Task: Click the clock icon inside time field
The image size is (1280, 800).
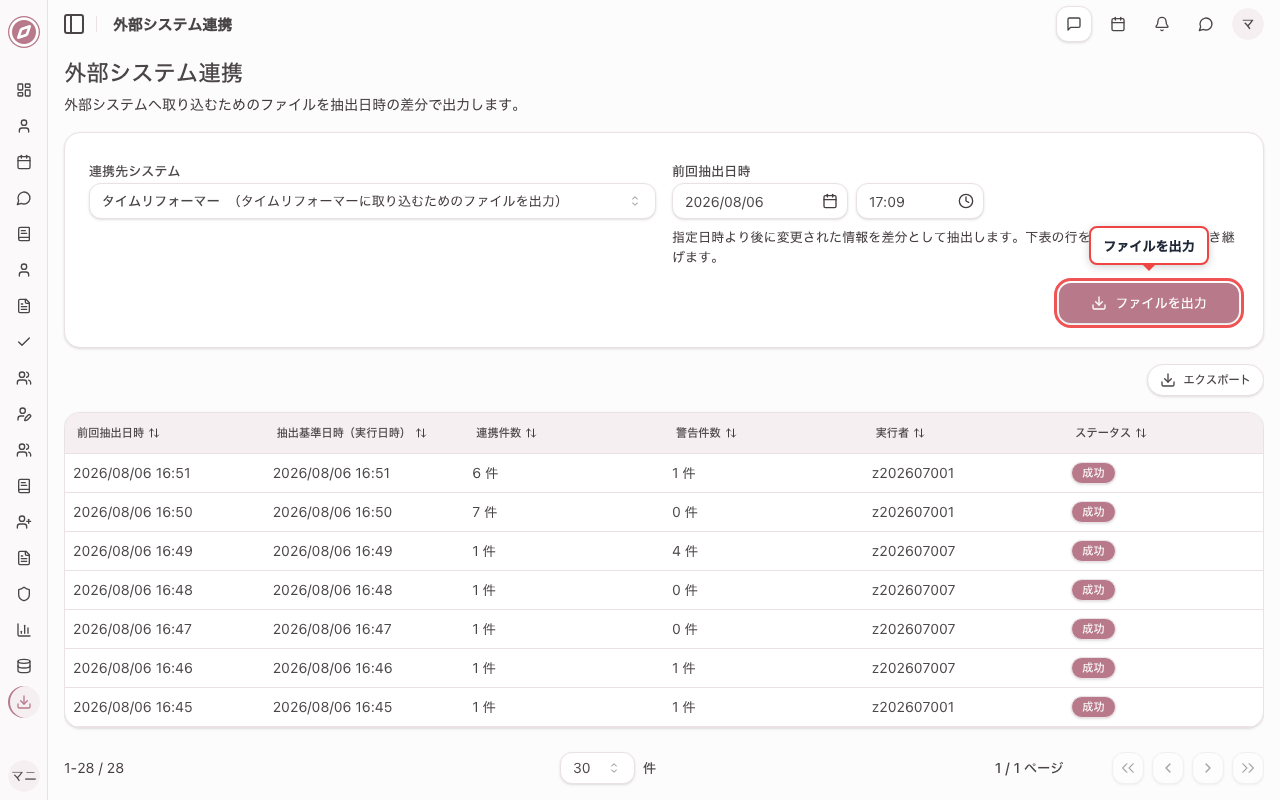Action: point(966,201)
